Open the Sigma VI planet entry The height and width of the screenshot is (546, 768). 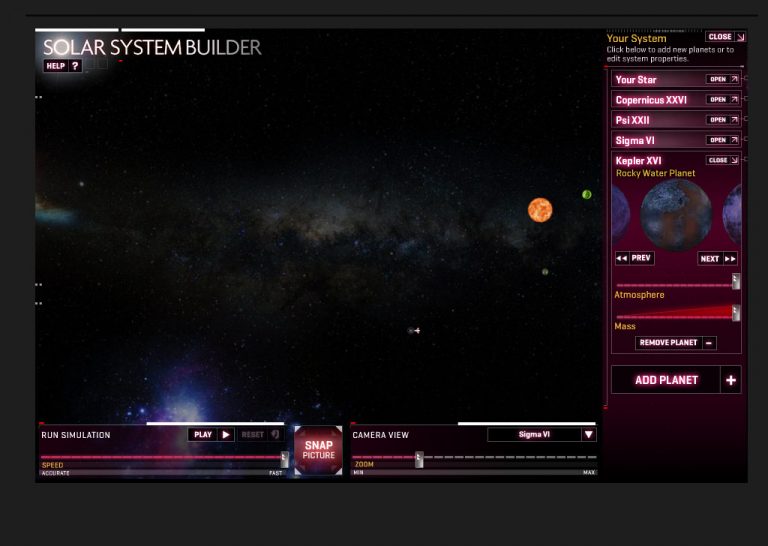pos(722,140)
